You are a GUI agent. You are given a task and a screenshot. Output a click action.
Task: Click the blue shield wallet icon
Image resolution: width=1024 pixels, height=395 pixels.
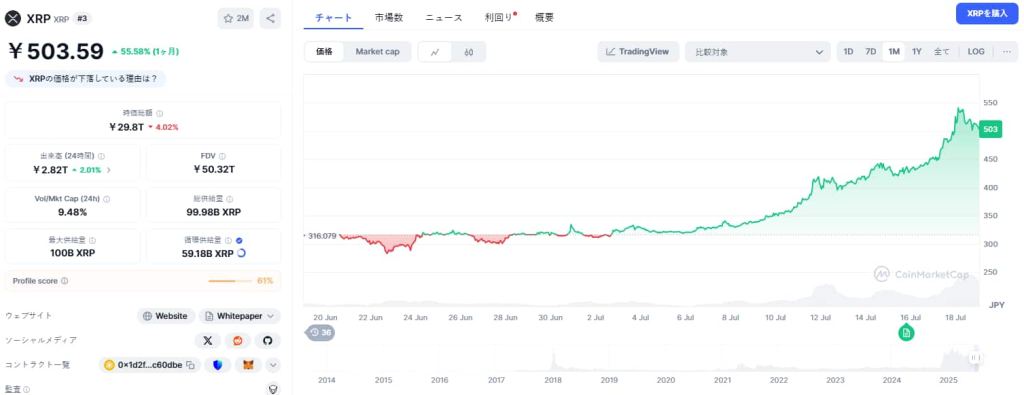point(218,365)
